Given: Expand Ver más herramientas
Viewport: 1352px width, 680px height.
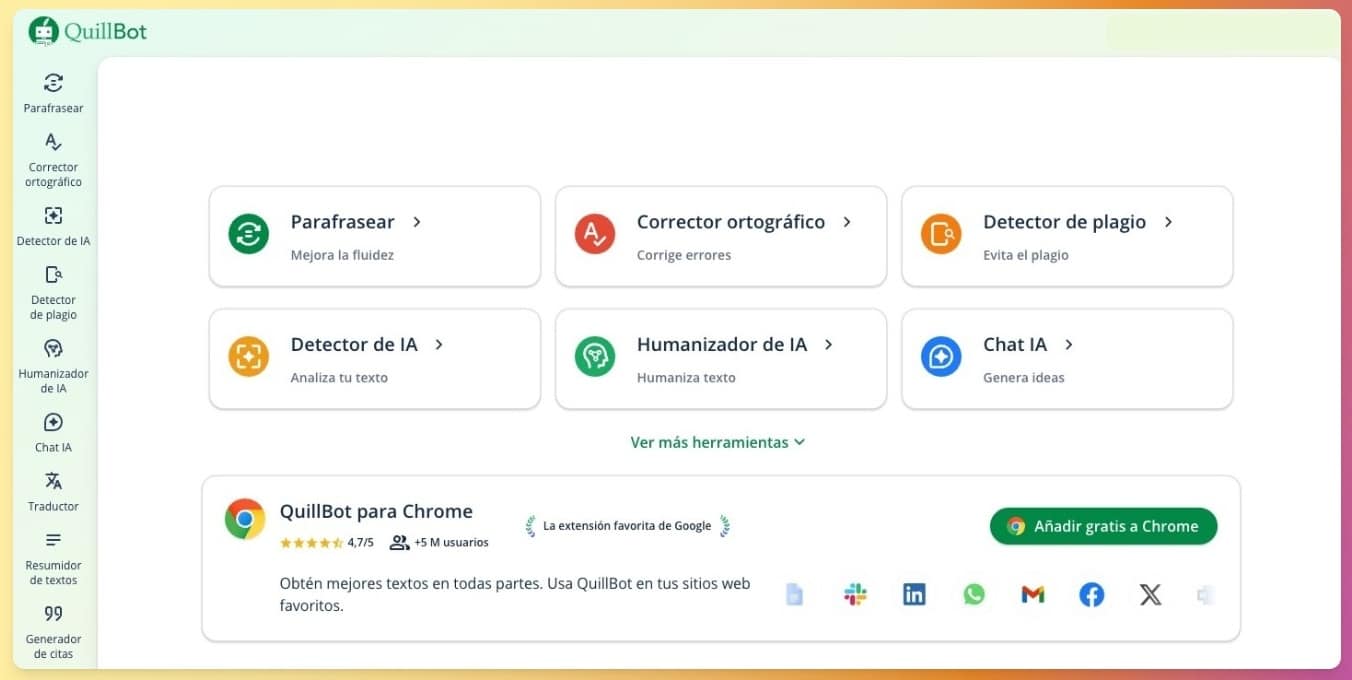Looking at the screenshot, I should click(717, 442).
